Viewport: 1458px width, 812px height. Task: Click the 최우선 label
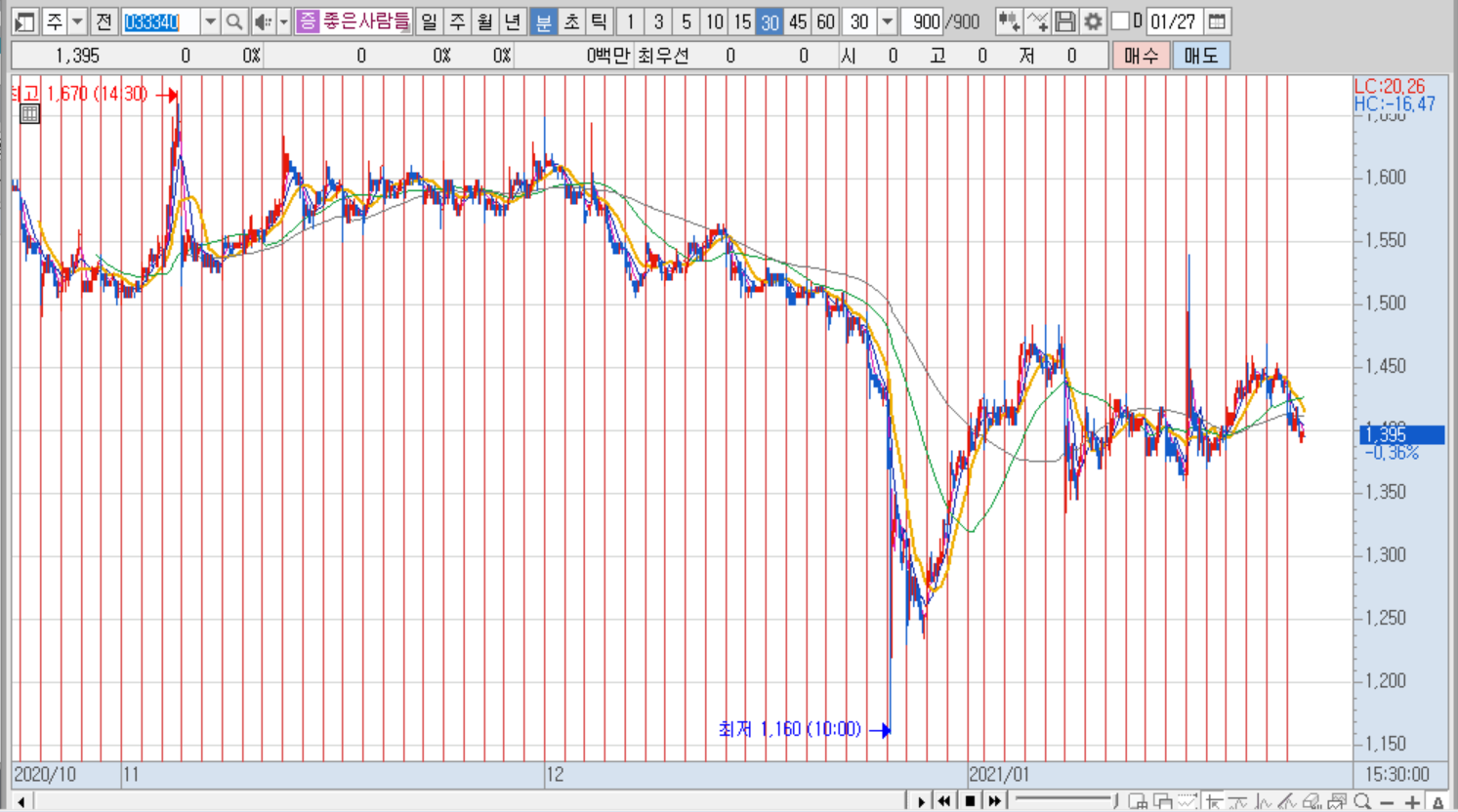663,56
